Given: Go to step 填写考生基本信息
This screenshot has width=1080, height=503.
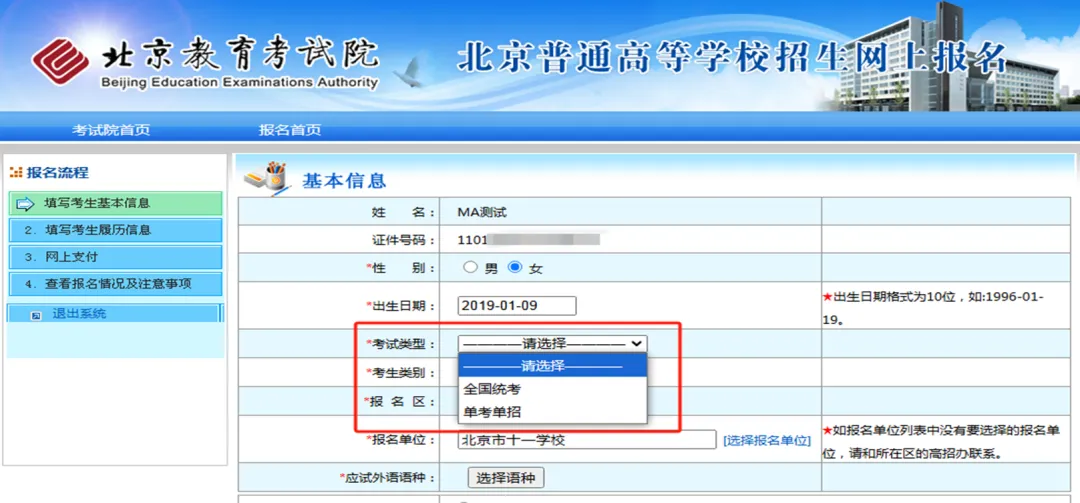Looking at the screenshot, I should [116, 204].
